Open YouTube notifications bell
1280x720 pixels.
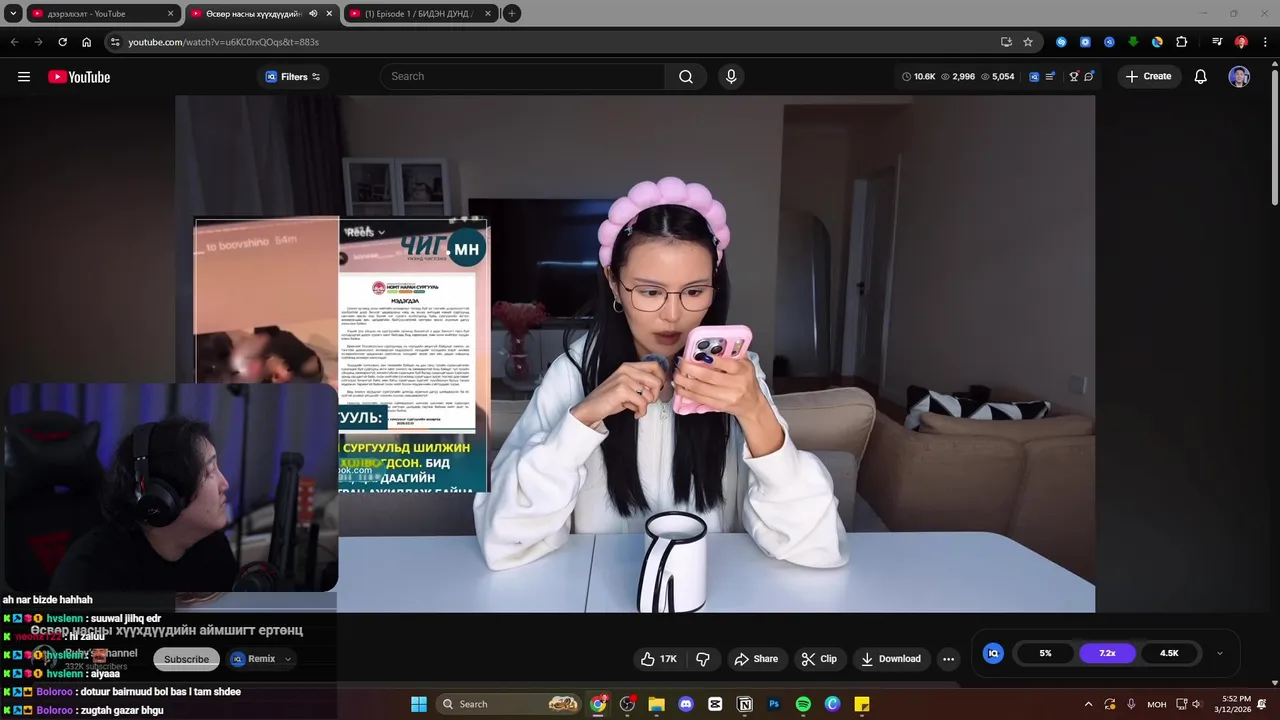coord(1200,77)
